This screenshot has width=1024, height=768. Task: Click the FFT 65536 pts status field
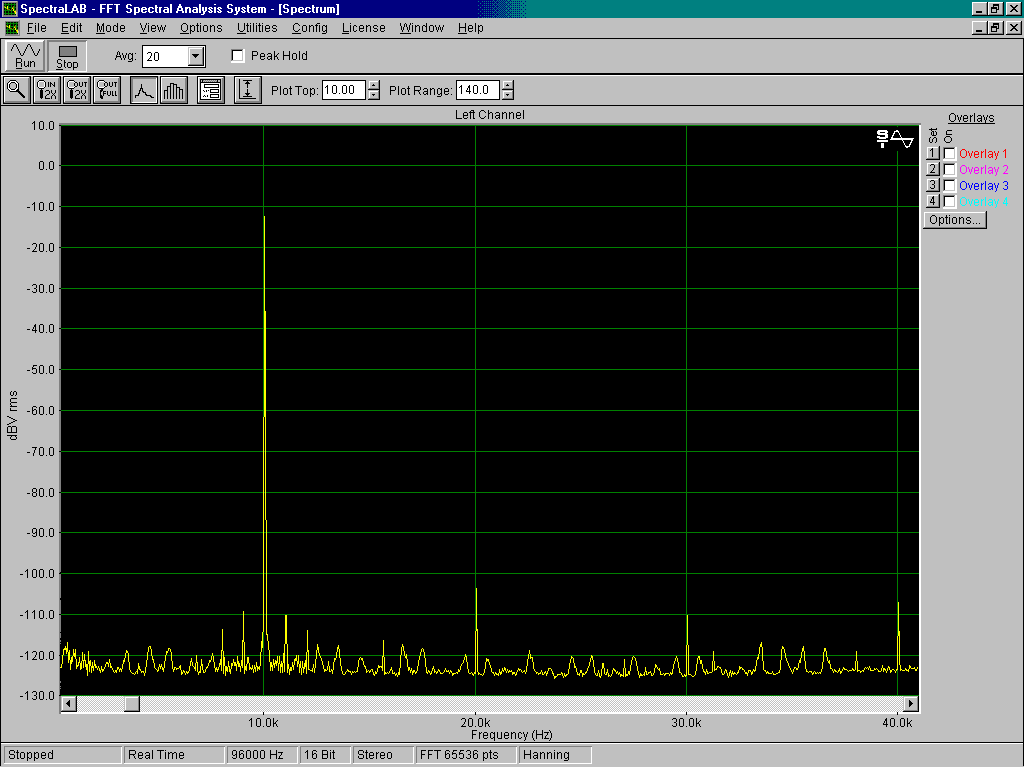coord(466,755)
